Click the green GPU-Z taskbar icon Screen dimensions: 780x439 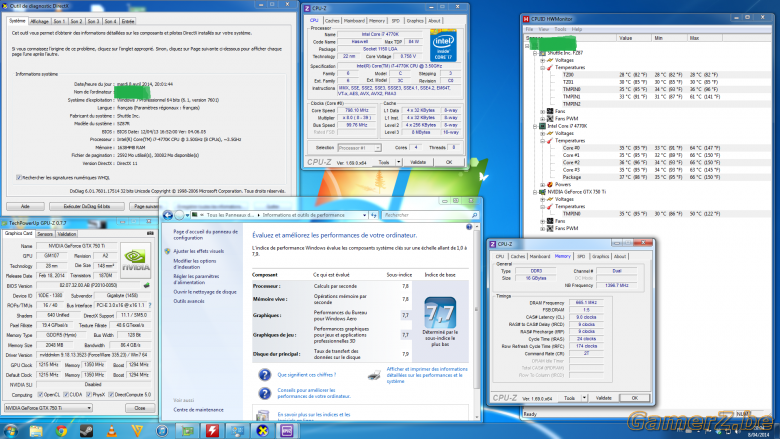pyautogui.click(x=188, y=431)
